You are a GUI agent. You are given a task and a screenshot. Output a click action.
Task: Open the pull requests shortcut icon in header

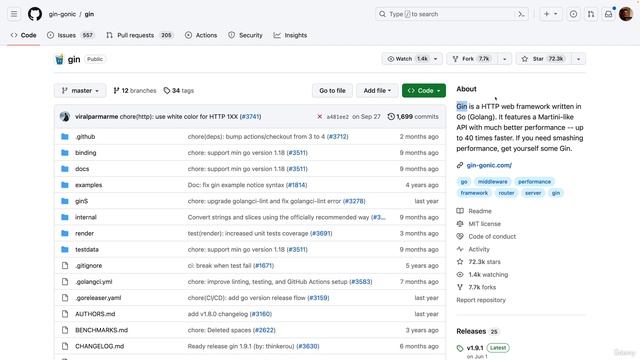[591, 14]
